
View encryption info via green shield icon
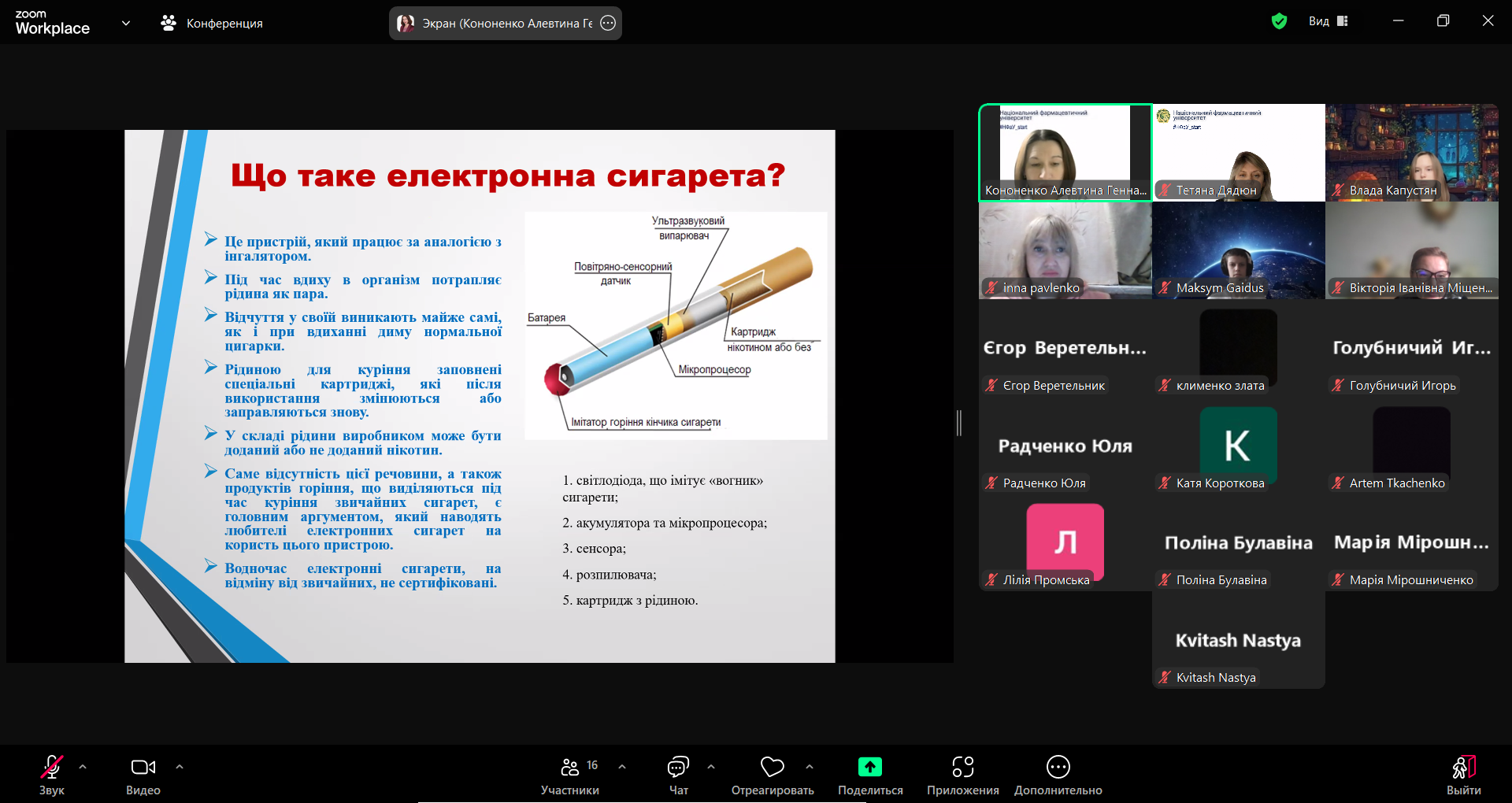pyautogui.click(x=1280, y=21)
